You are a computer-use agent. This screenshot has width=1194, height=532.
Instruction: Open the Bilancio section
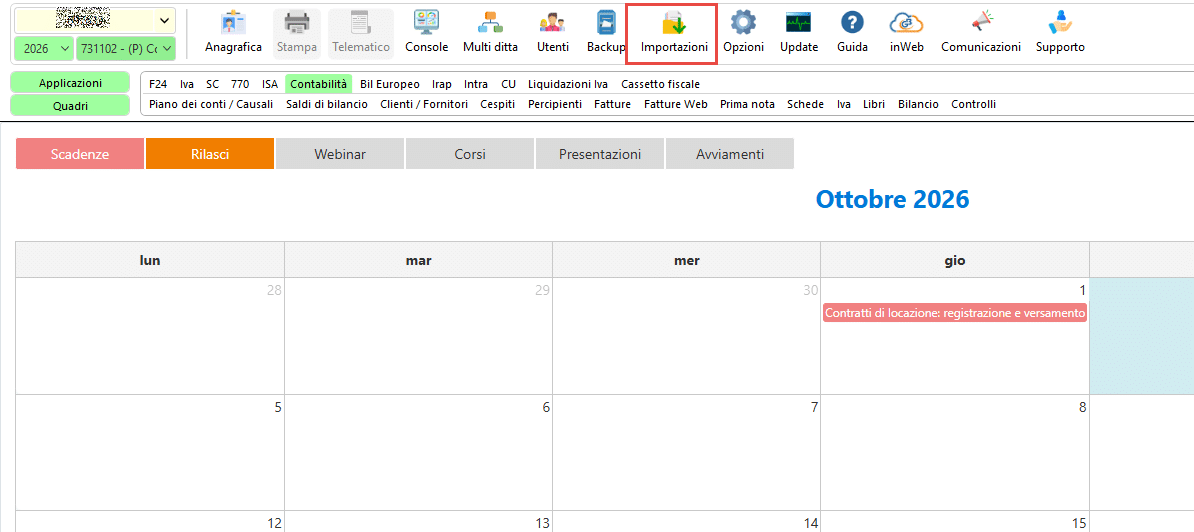pyautogui.click(x=918, y=104)
